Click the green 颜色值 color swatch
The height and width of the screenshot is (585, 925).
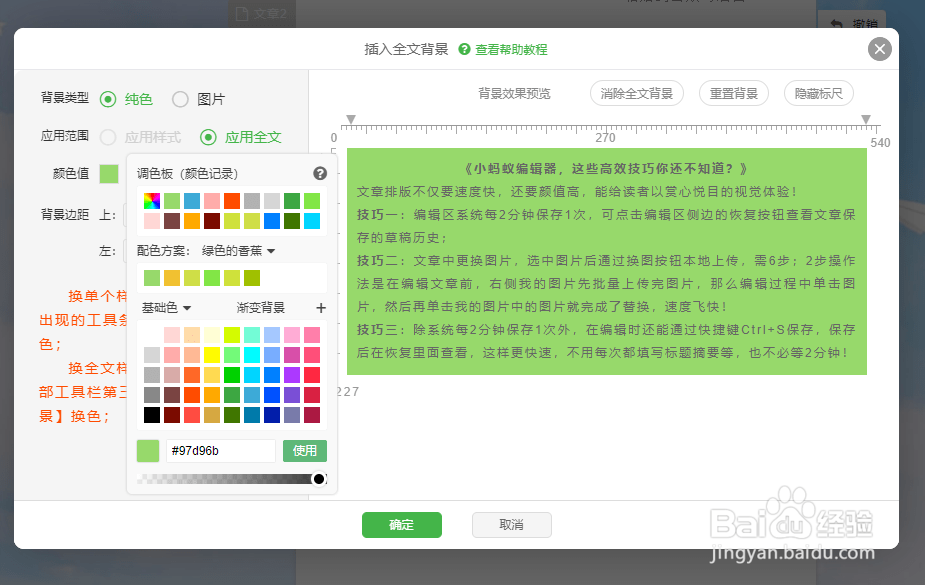click(x=107, y=172)
